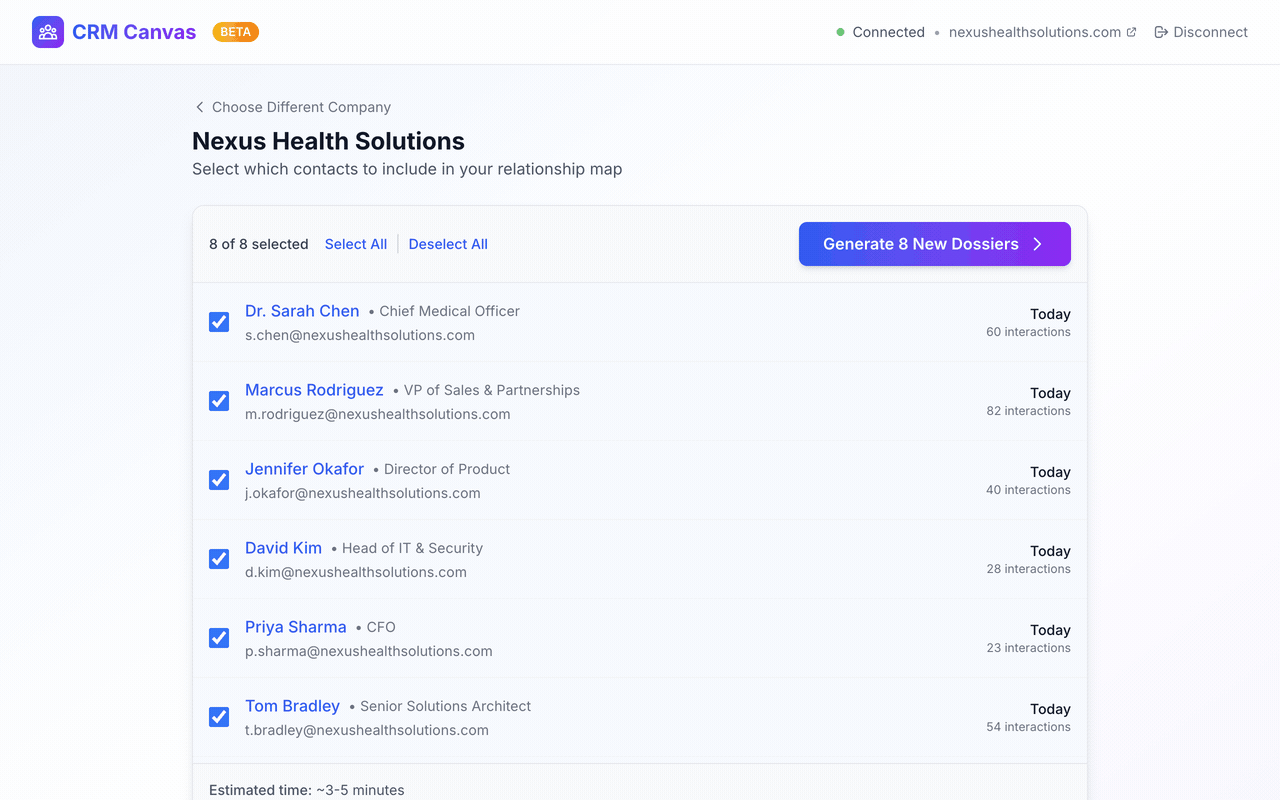Click Choose Different Company
Screen dimensions: 1280x800
tap(302, 107)
